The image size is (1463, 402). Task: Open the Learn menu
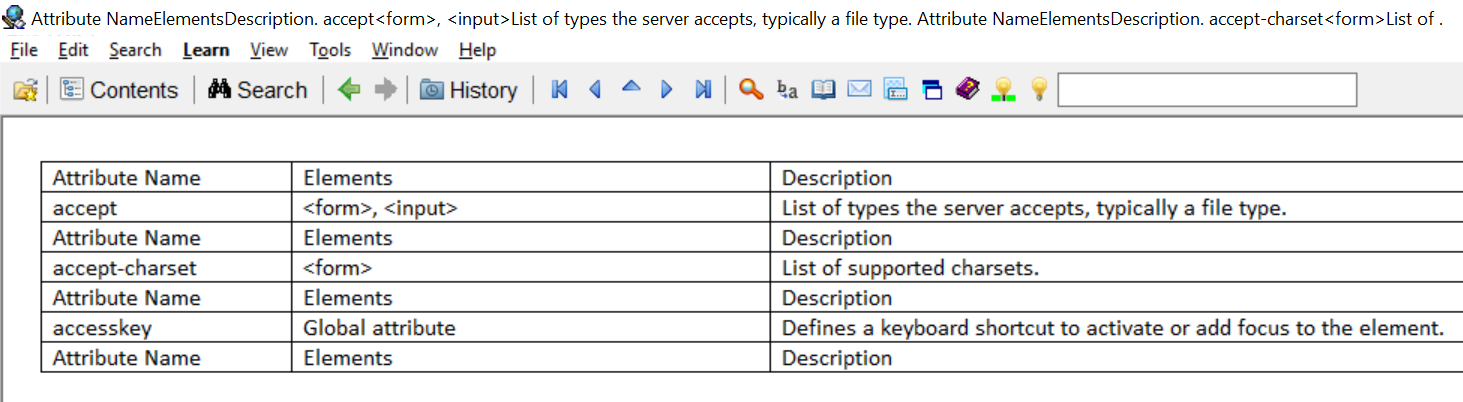point(206,50)
